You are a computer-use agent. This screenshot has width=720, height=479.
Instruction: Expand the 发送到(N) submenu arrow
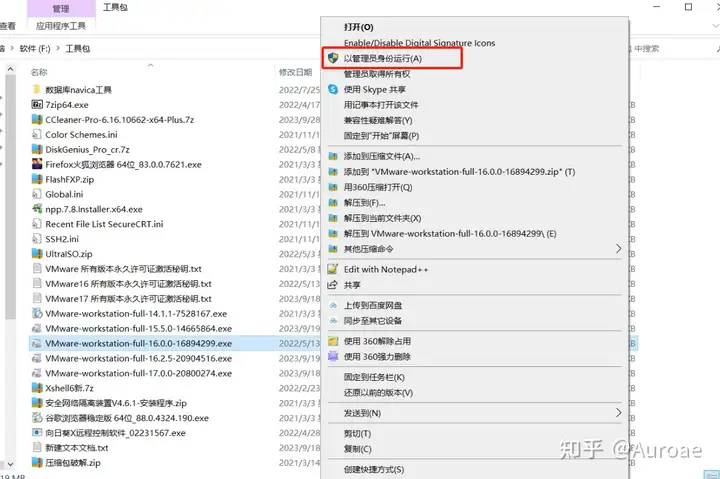(619, 412)
